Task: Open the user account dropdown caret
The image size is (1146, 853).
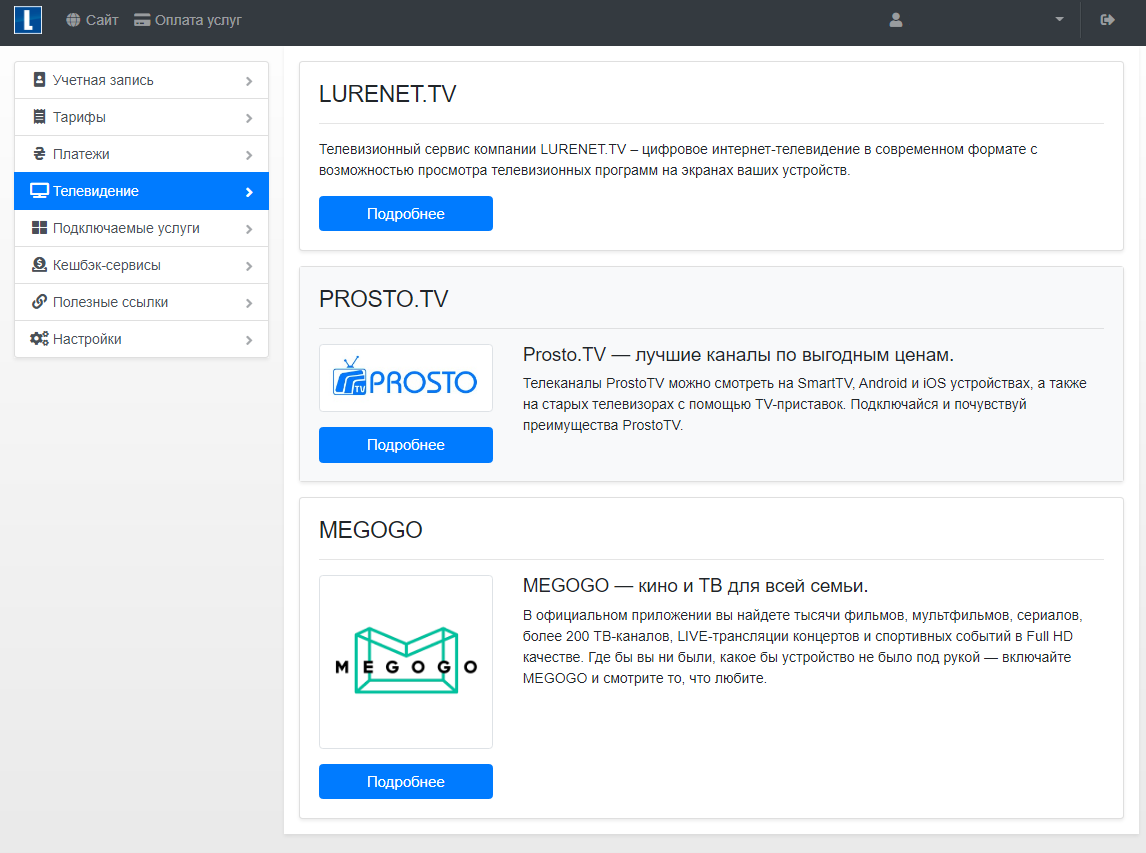Action: pyautogui.click(x=1059, y=20)
